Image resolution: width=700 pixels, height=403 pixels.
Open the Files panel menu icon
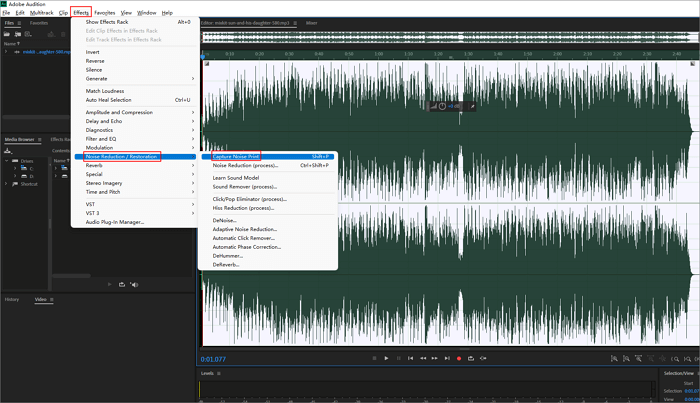(x=19, y=23)
